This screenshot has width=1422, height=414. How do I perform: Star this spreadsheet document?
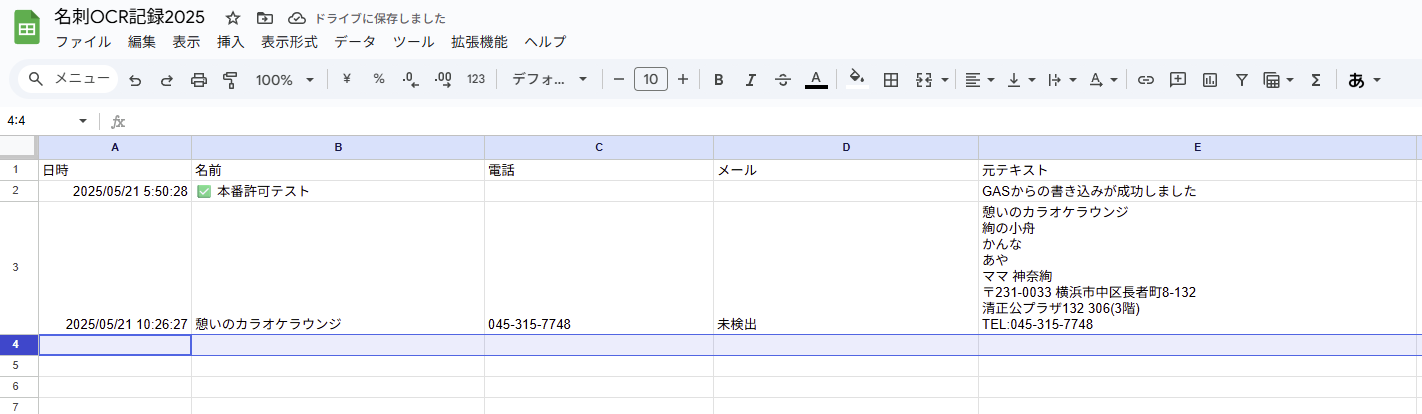tap(233, 18)
